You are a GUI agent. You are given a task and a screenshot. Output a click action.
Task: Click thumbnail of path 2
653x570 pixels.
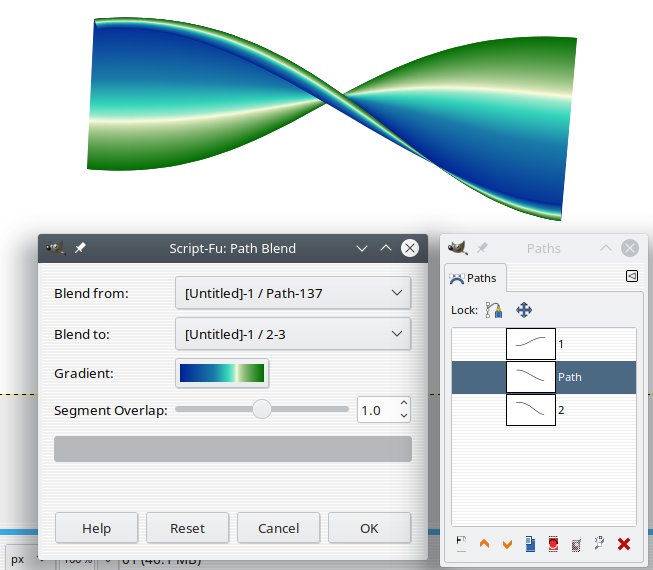(531, 410)
